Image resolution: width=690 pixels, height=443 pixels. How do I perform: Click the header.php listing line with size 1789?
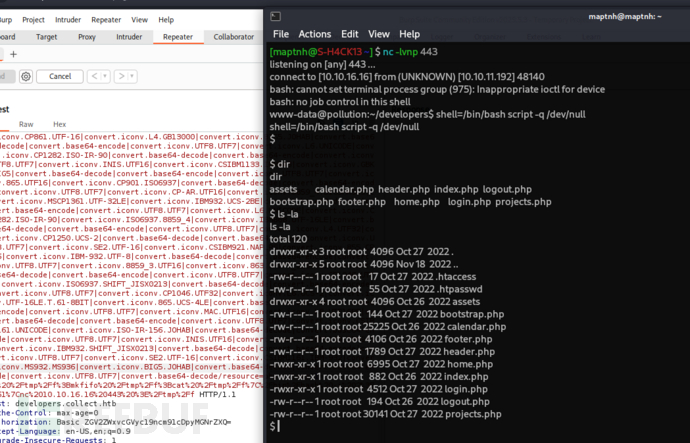pos(382,352)
